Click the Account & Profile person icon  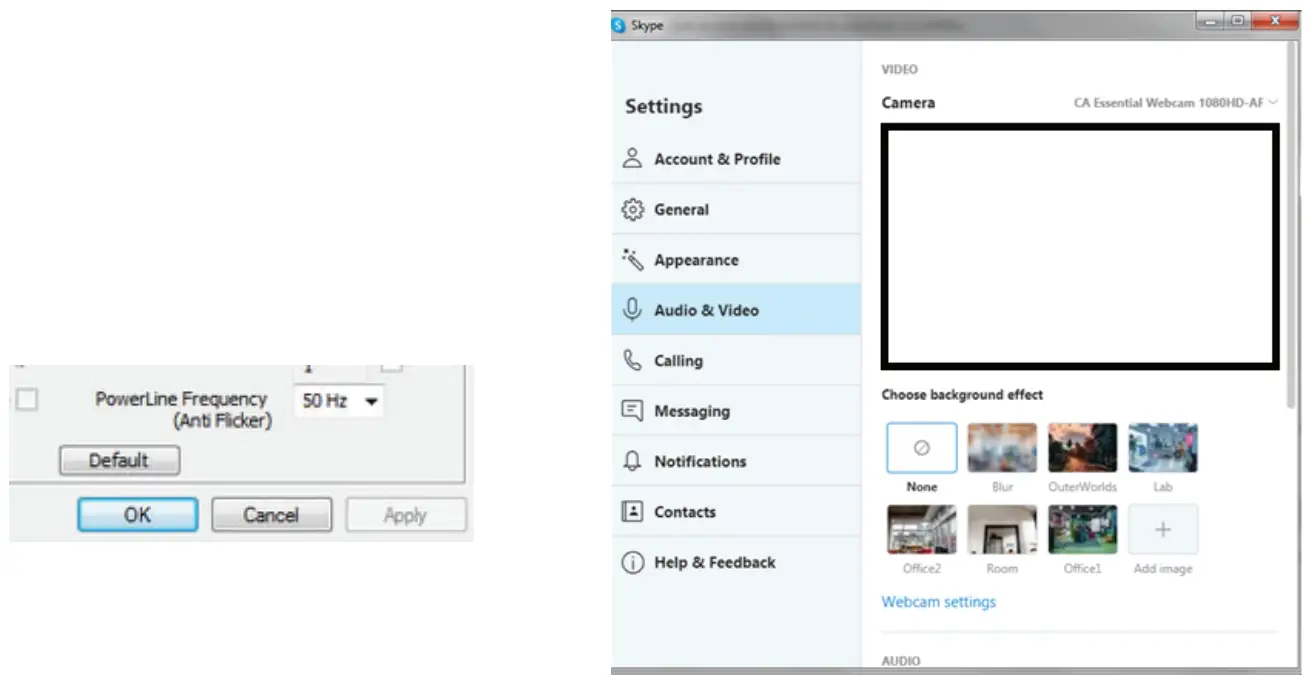click(x=632, y=158)
